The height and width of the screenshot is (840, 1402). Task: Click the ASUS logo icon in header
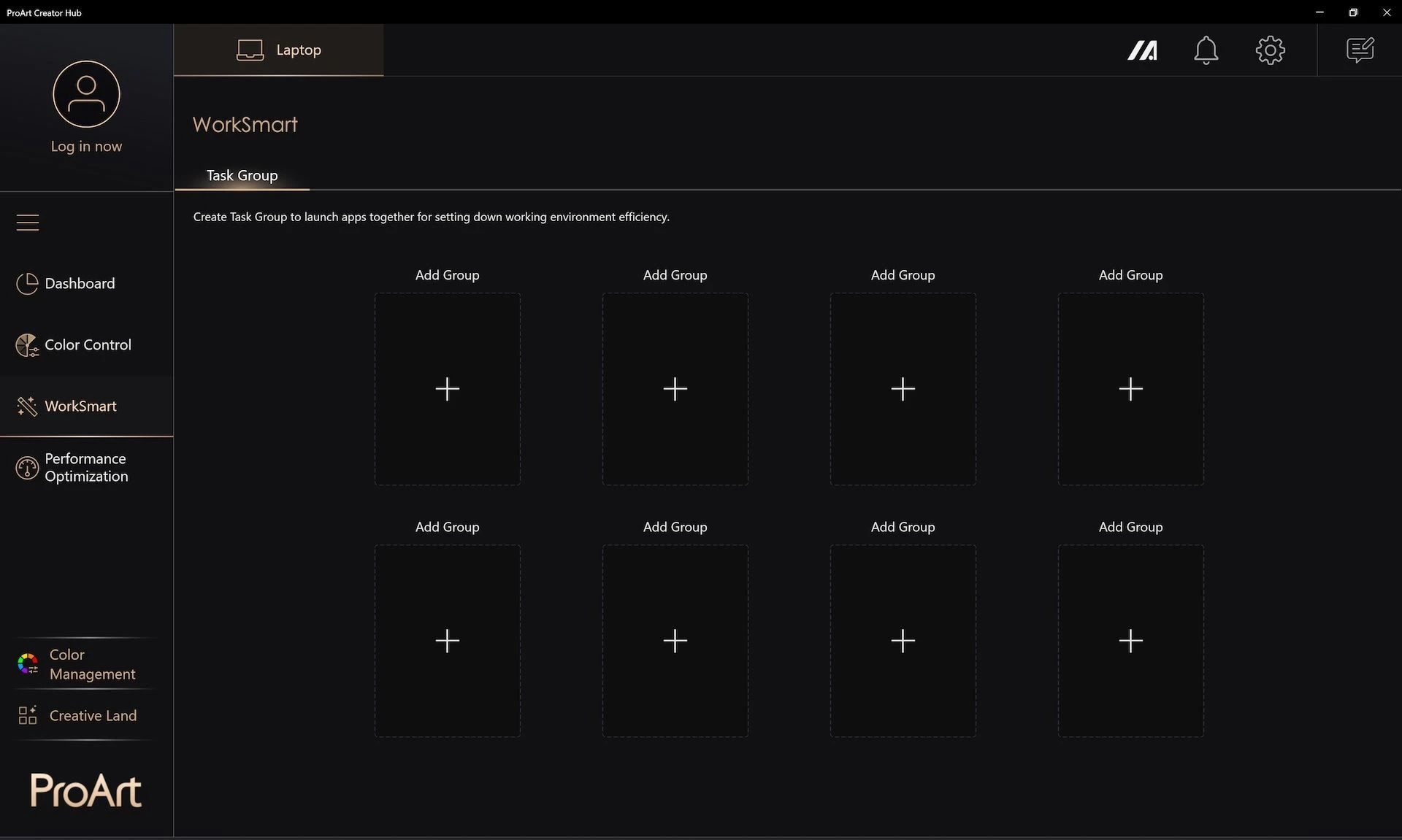point(1142,50)
